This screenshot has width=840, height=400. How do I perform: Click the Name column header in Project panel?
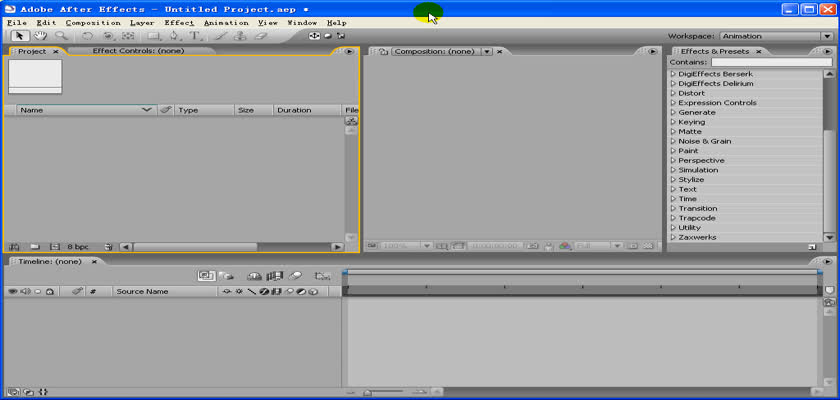[x=86, y=110]
